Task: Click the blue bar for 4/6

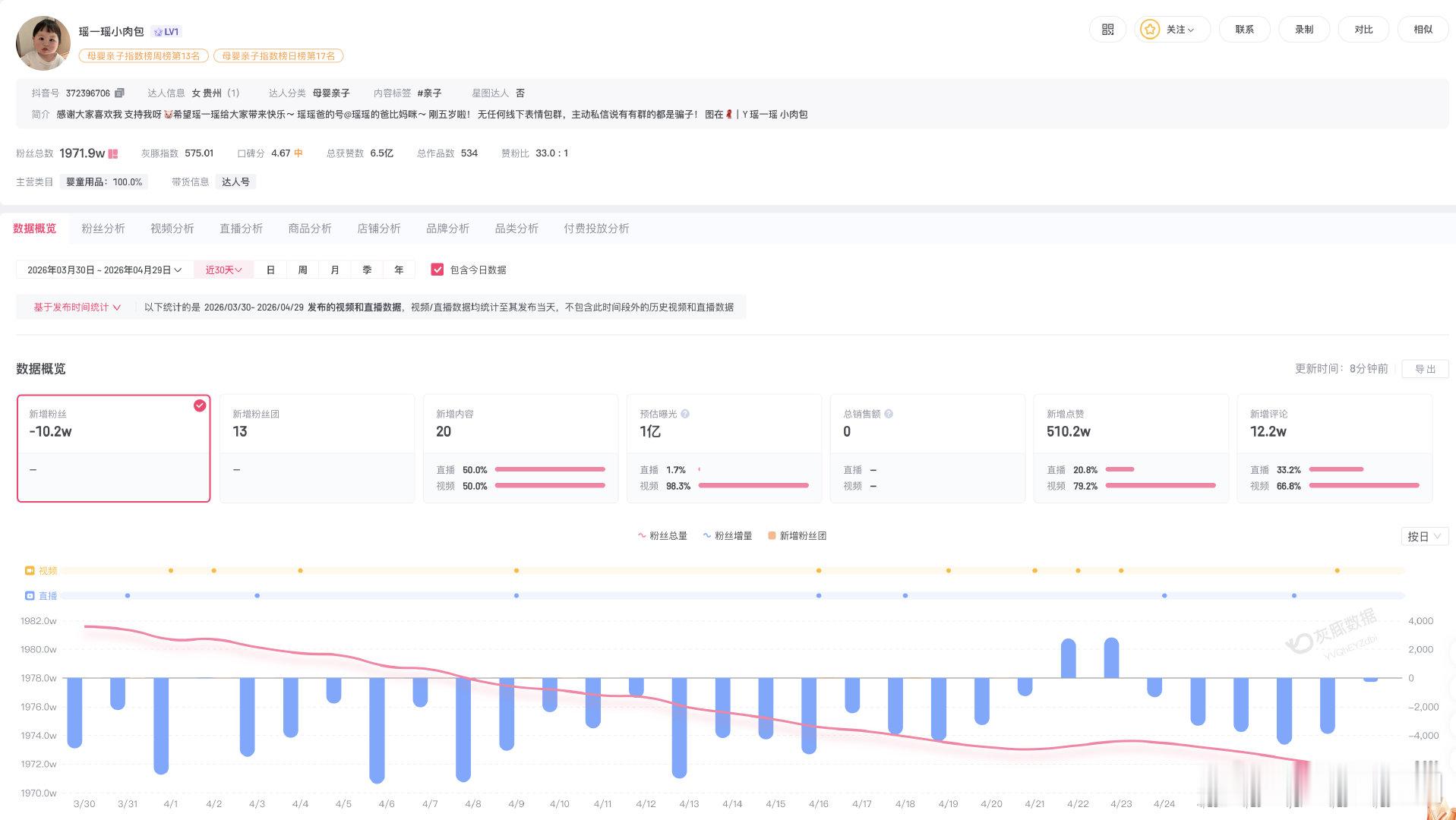Action: click(377, 730)
